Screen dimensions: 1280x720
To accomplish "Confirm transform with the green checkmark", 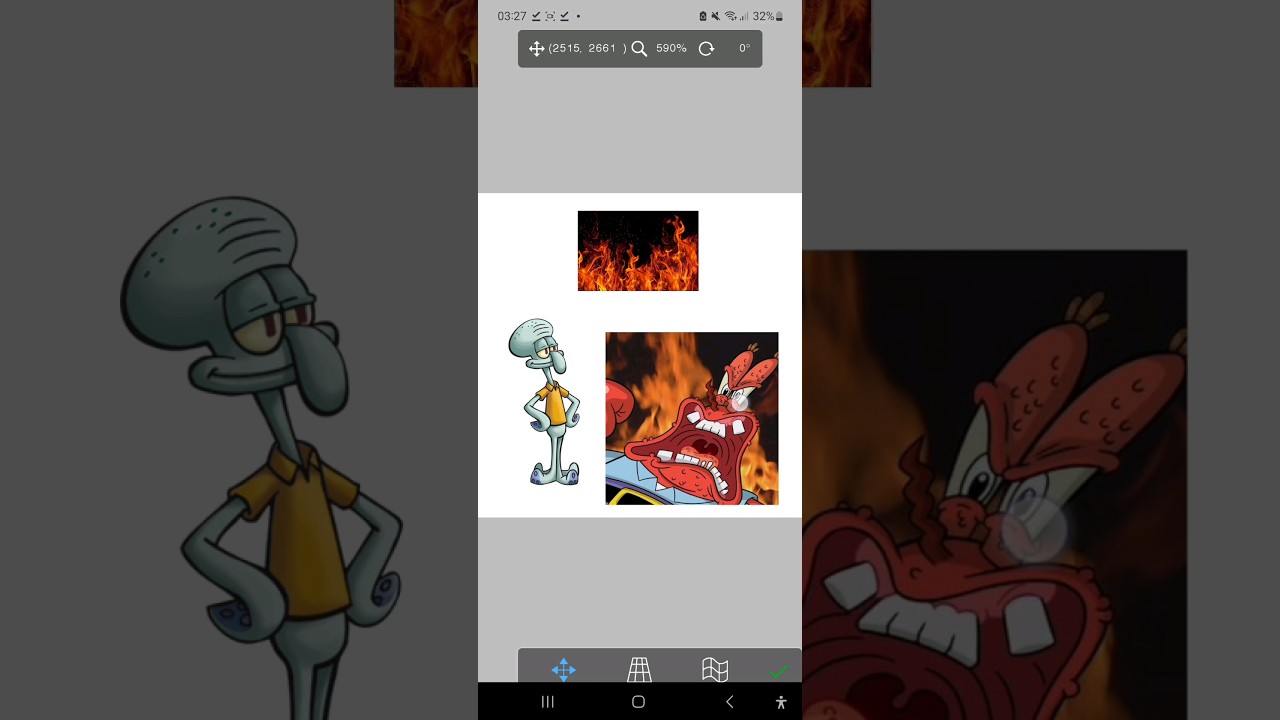I will click(779, 671).
